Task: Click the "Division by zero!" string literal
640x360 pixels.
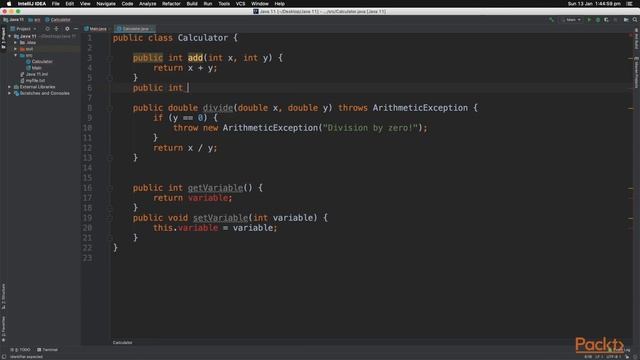Action: [370, 128]
